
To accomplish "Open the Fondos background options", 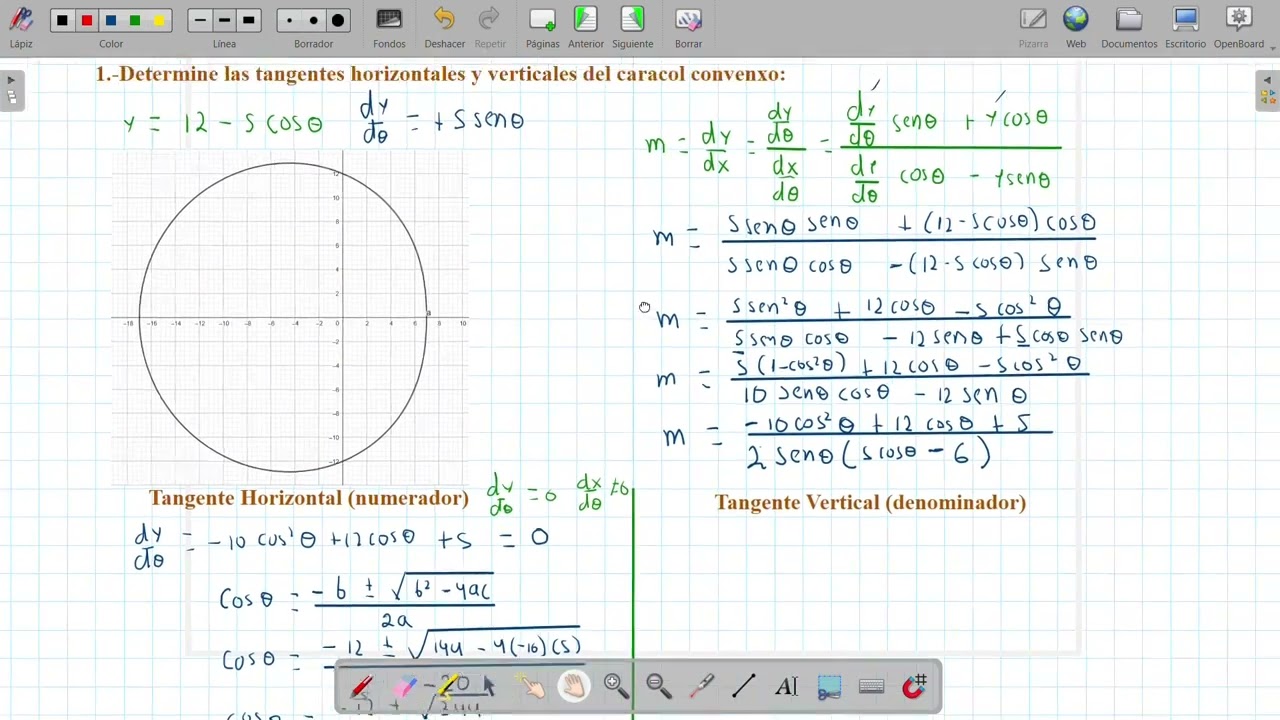I will (389, 27).
